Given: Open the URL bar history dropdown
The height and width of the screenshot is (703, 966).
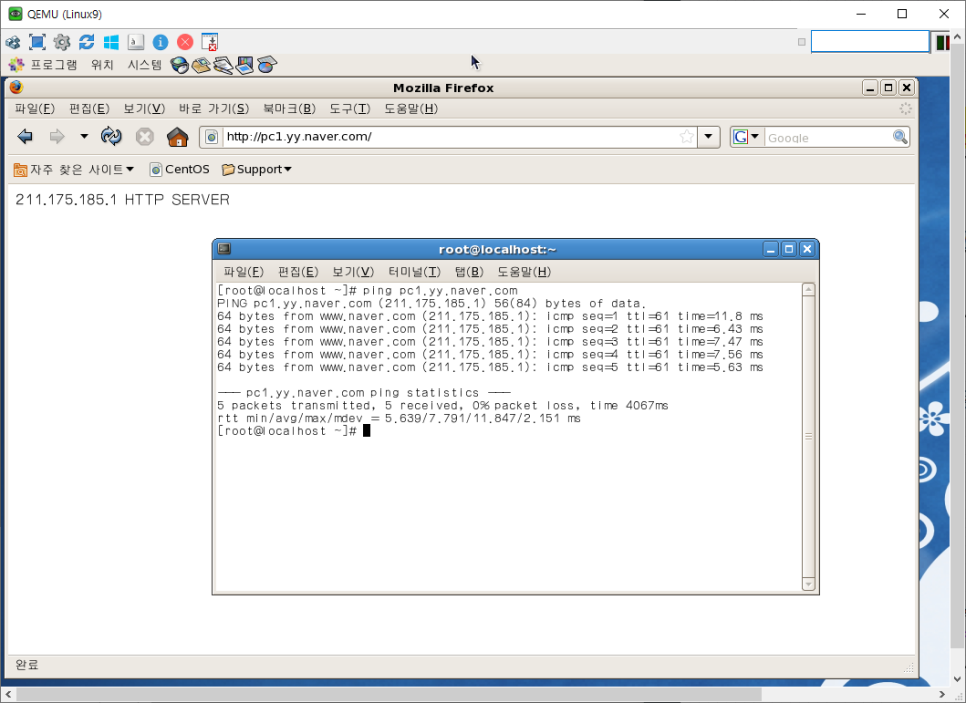Looking at the screenshot, I should click(708, 137).
